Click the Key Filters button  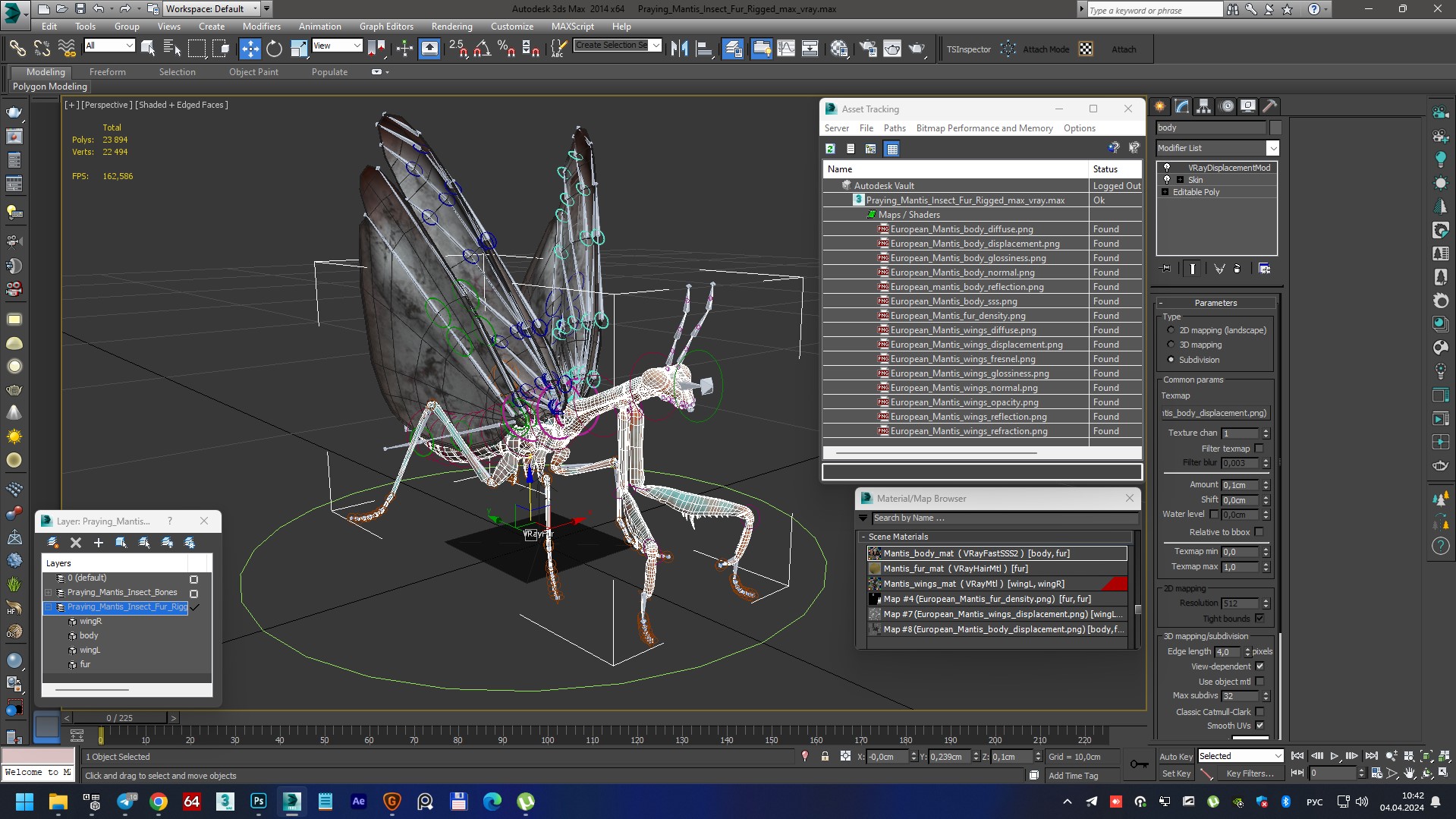[1250, 773]
